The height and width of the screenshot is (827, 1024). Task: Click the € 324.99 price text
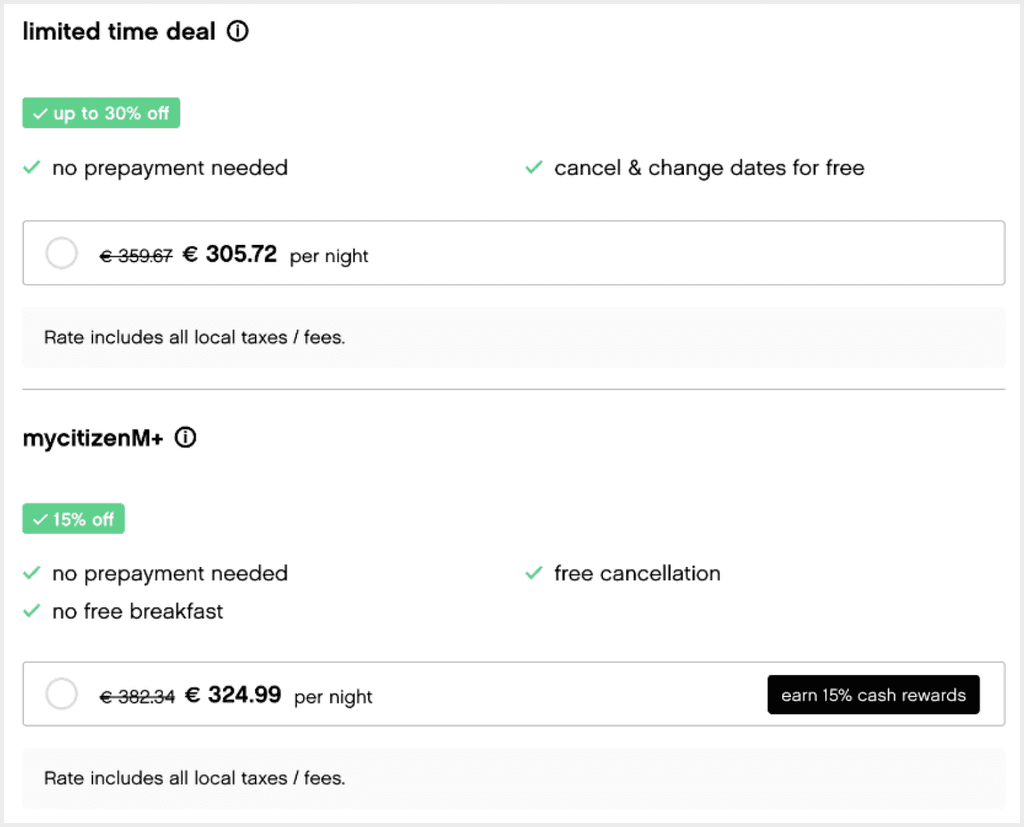233,694
